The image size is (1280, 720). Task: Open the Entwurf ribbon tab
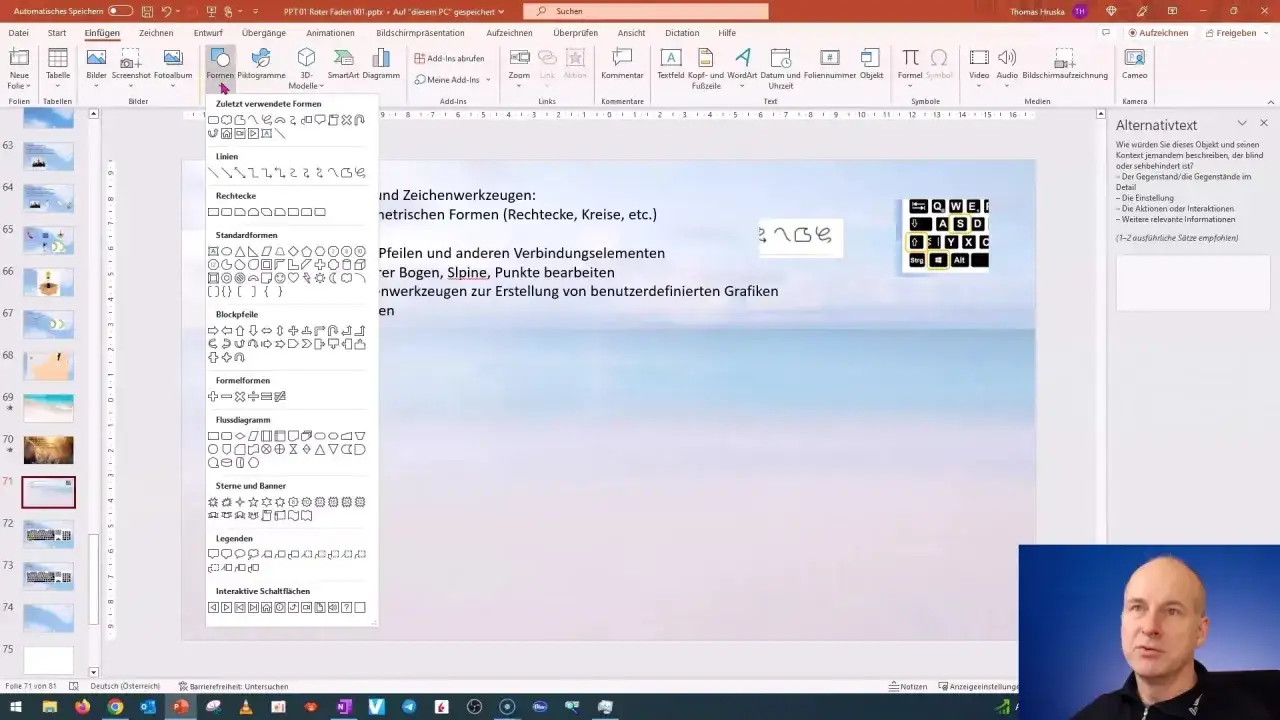[x=208, y=33]
